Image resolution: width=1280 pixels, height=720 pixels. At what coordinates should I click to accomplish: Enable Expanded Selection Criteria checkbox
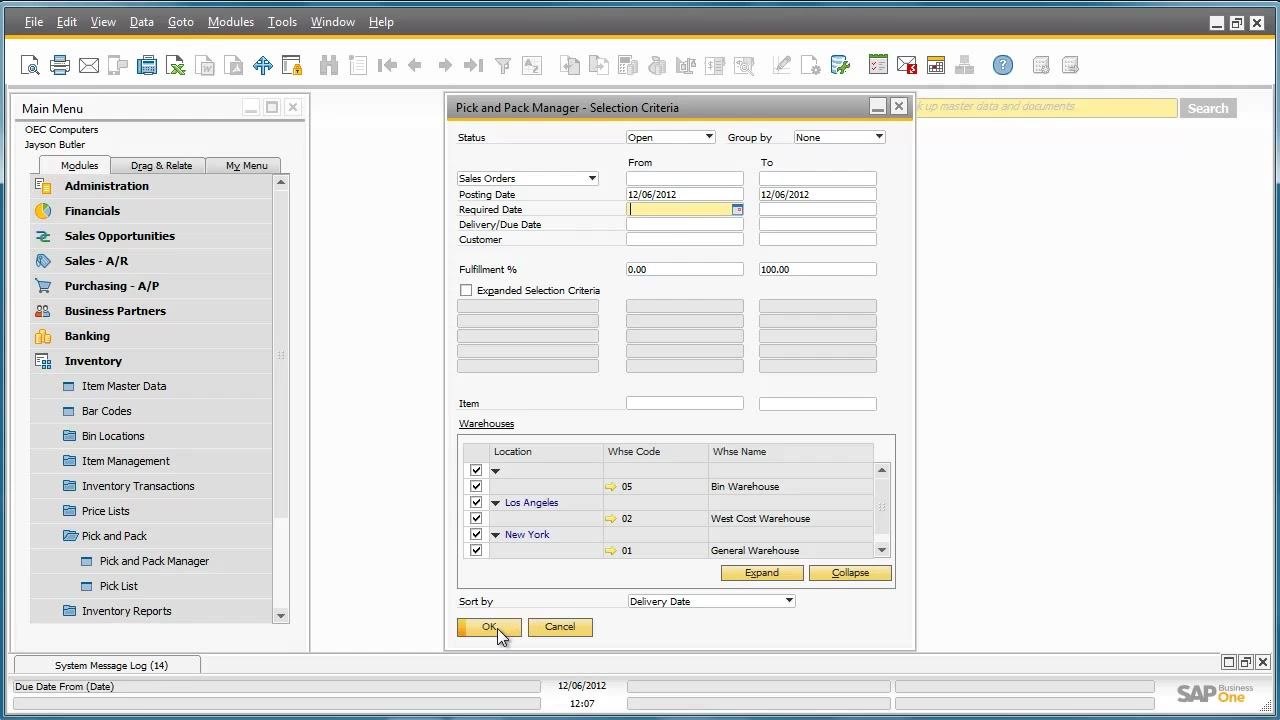[x=466, y=290]
